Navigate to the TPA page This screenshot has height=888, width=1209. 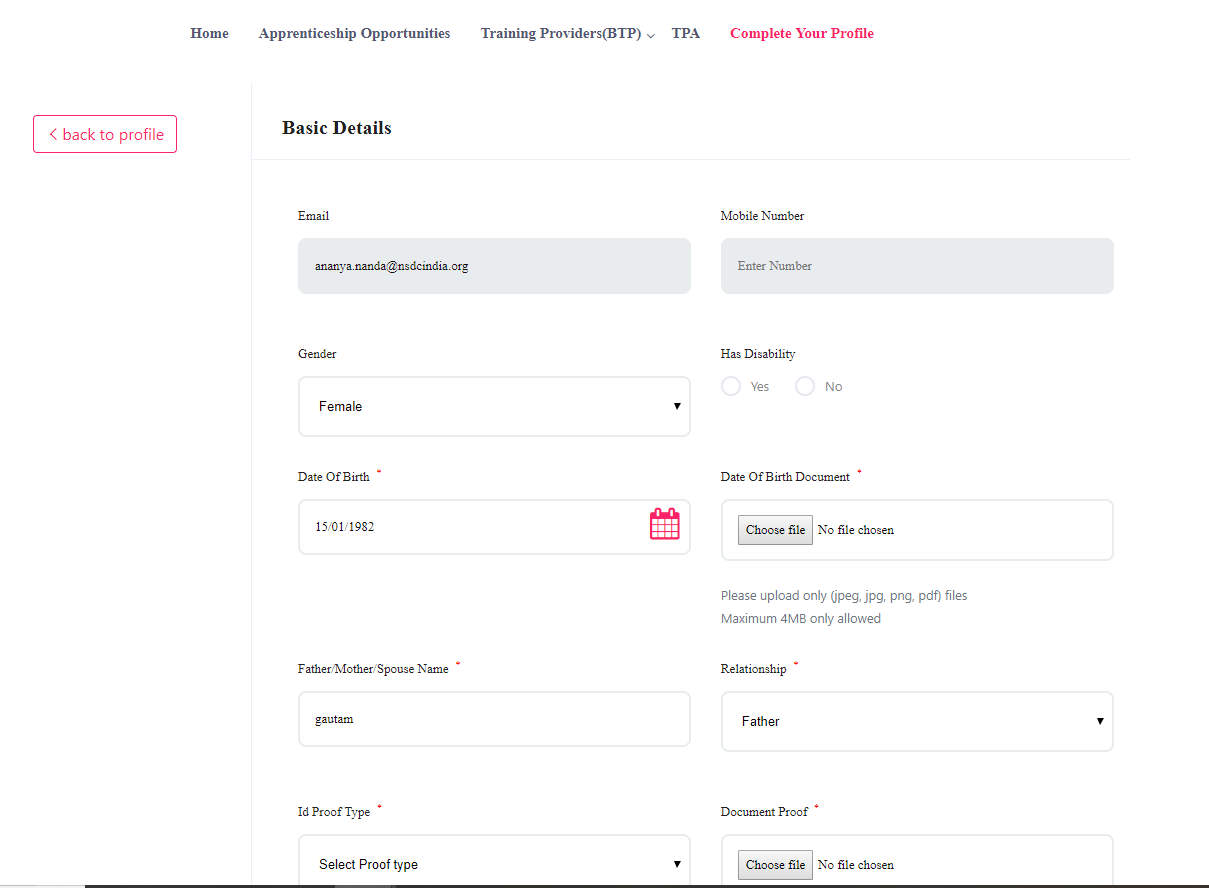(685, 34)
